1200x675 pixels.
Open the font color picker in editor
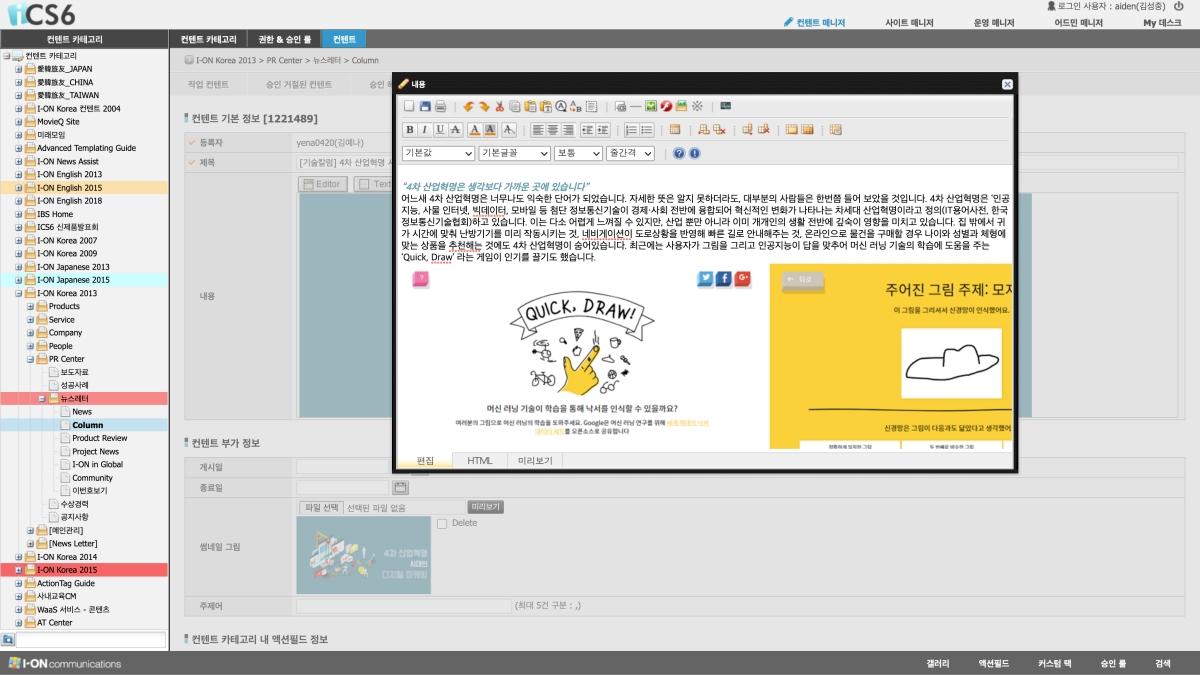click(x=475, y=129)
